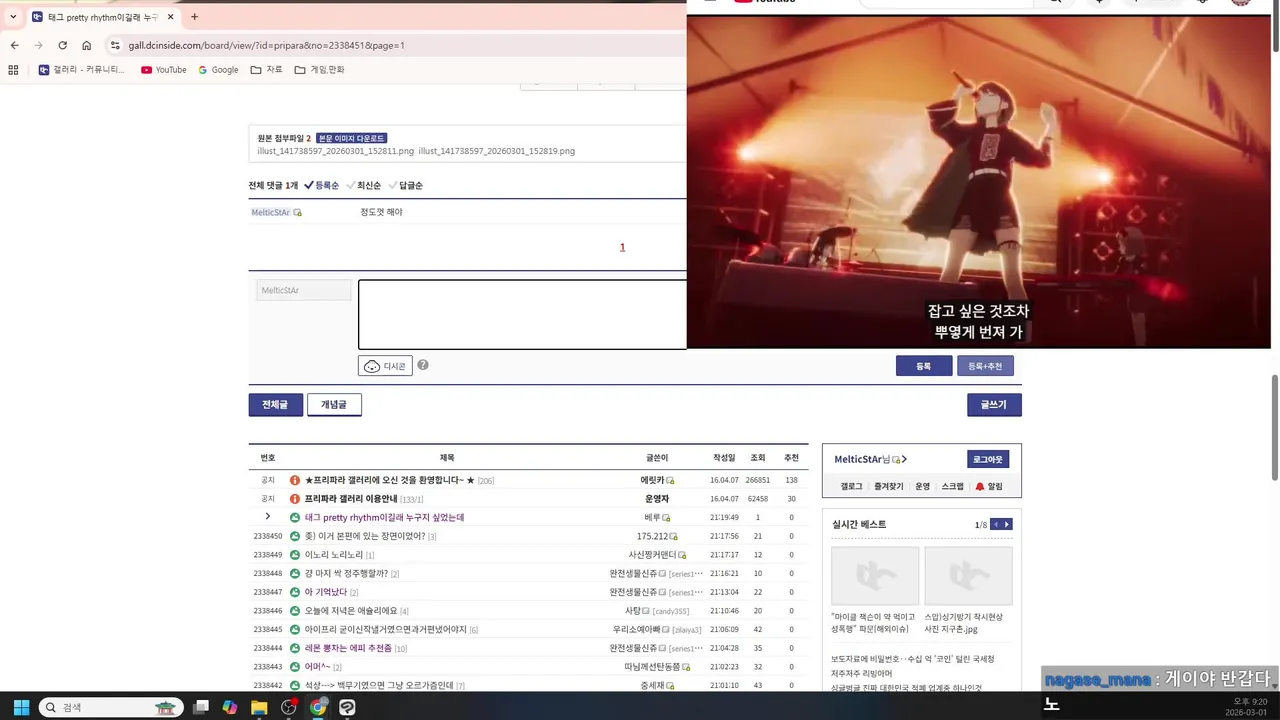Show next 실시간 베스트 page
1280x720 pixels.
pos(1007,524)
